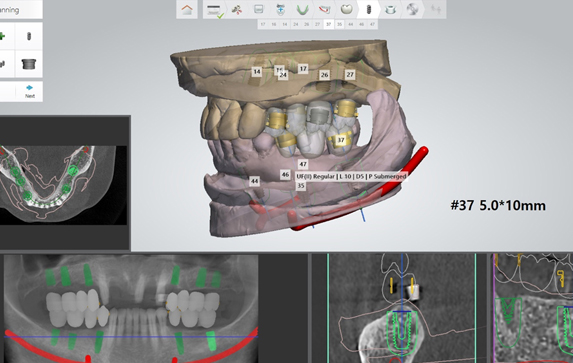Viewport: 573px width, 363px height.
Task: Click the dark abutment sleeve tool icon
Action: click(x=29, y=64)
